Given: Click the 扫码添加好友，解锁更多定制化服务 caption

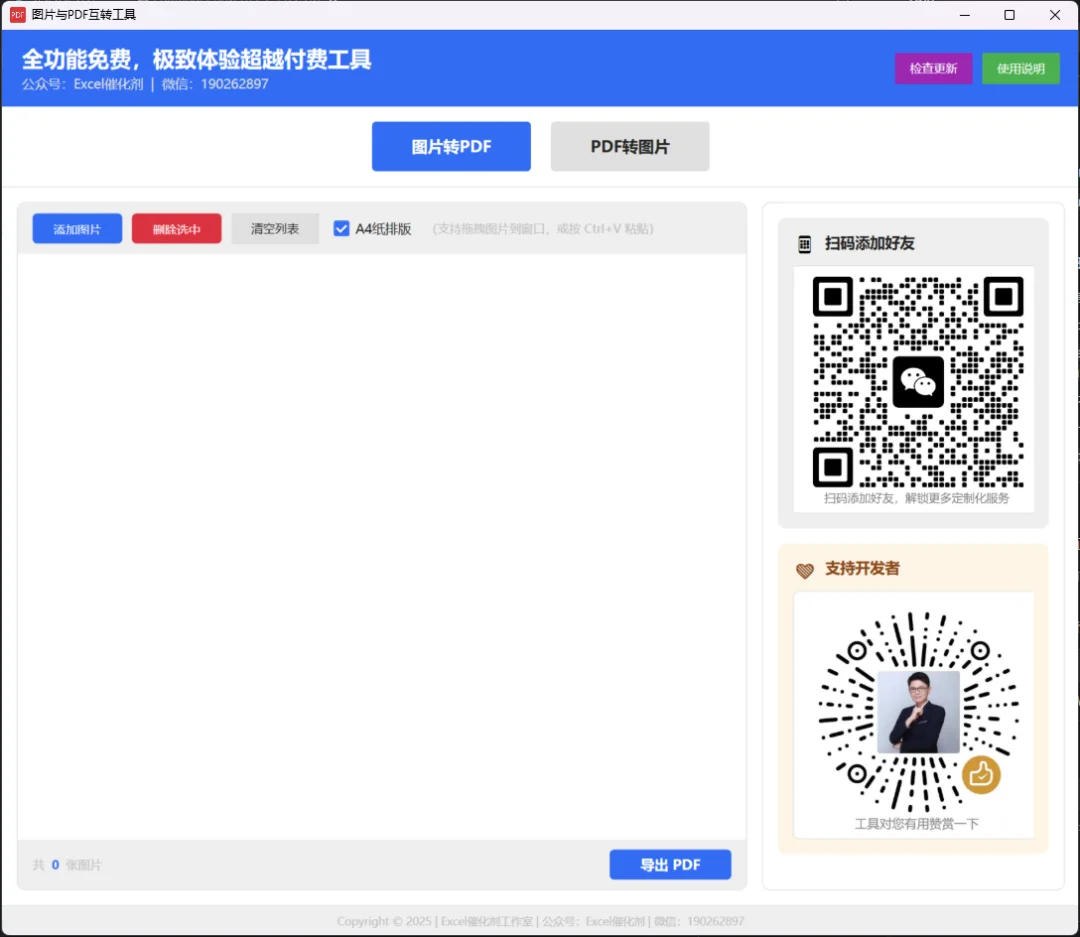Looking at the screenshot, I should pos(917,498).
